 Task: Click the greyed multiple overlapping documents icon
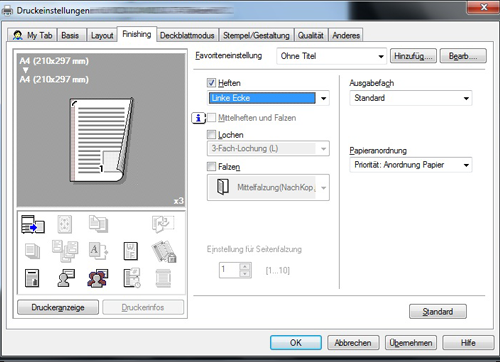pyautogui.click(x=65, y=251)
